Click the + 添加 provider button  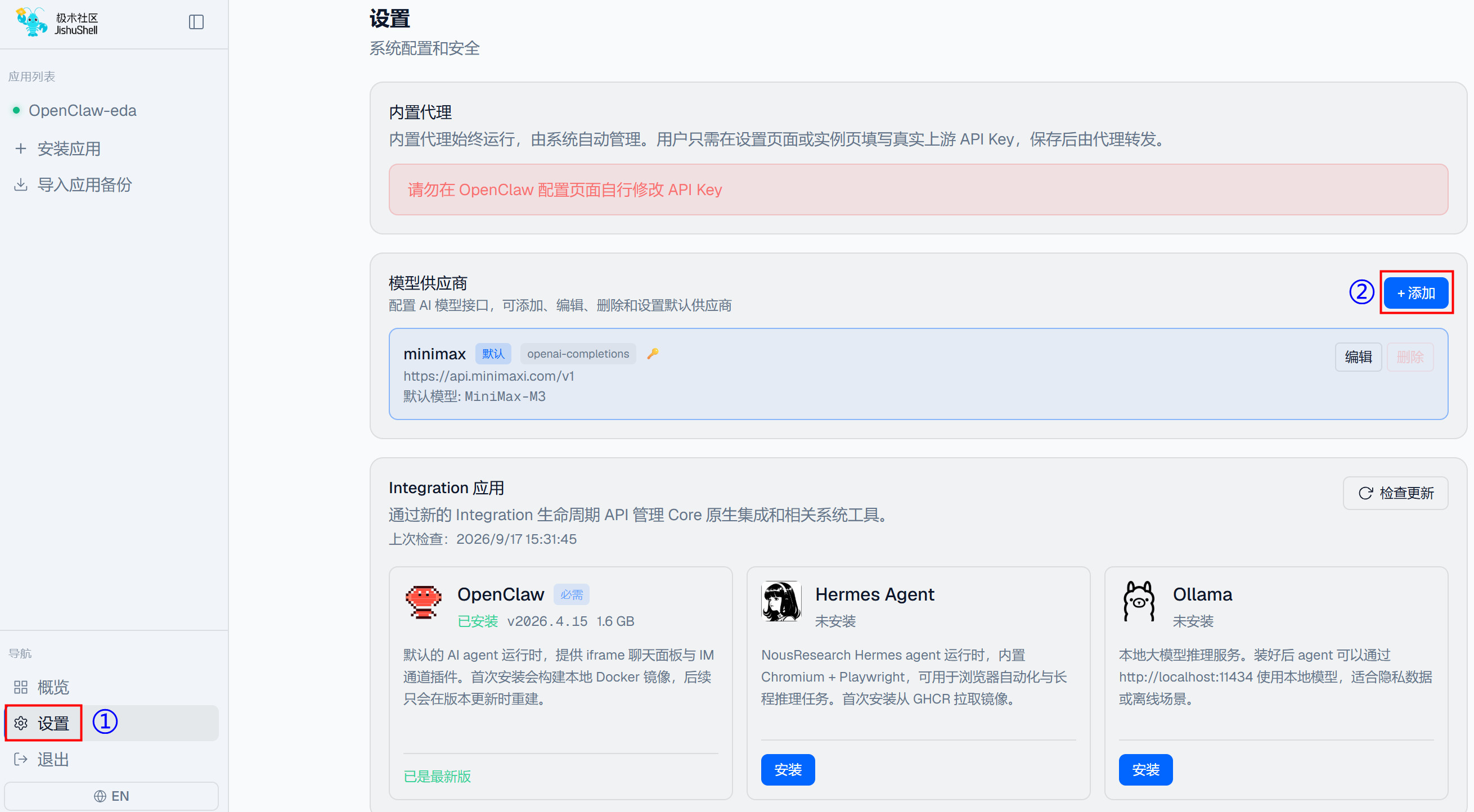coord(1415,293)
